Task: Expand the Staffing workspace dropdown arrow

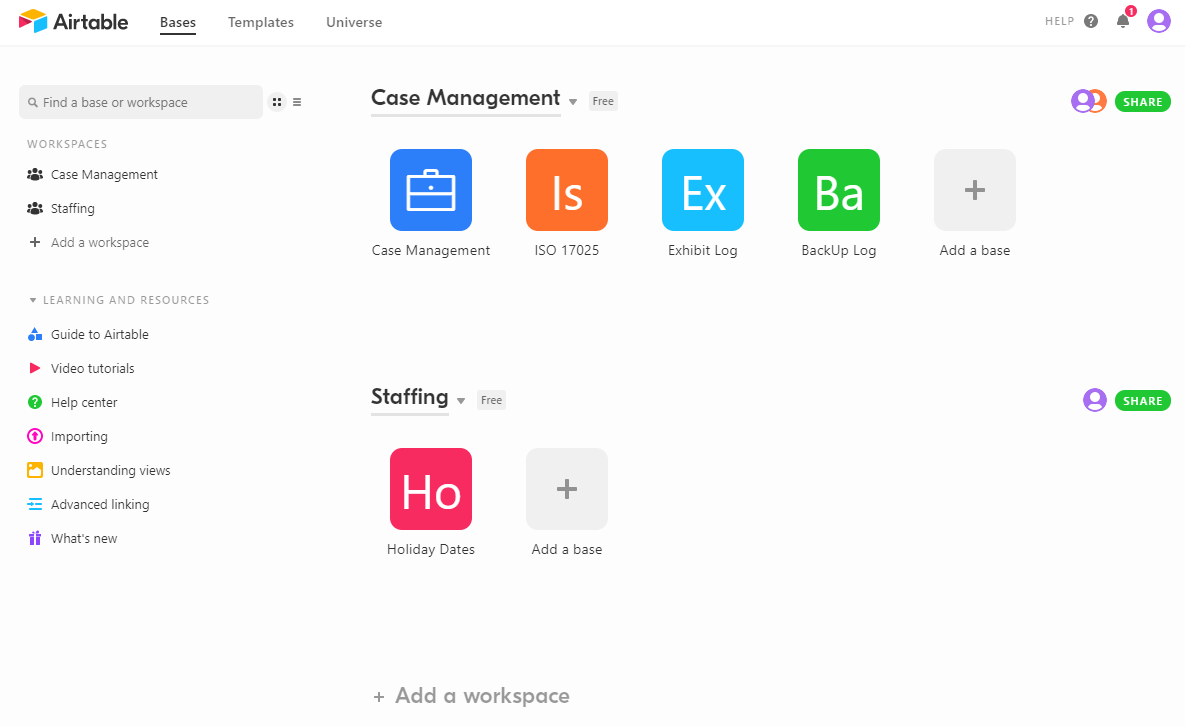Action: 461,401
